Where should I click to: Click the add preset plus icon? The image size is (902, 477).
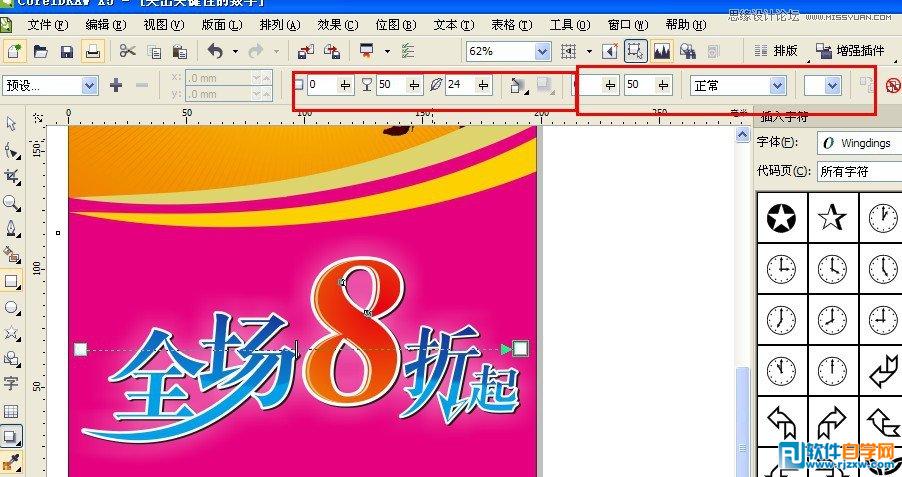click(x=116, y=86)
